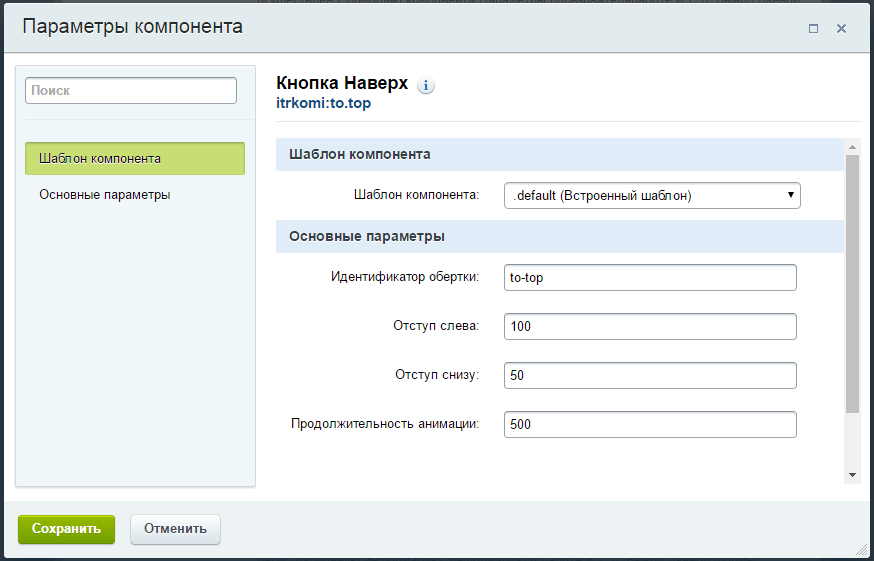The height and width of the screenshot is (561, 874).
Task: Click the Отступ снизу input field
Action: click(x=650, y=375)
